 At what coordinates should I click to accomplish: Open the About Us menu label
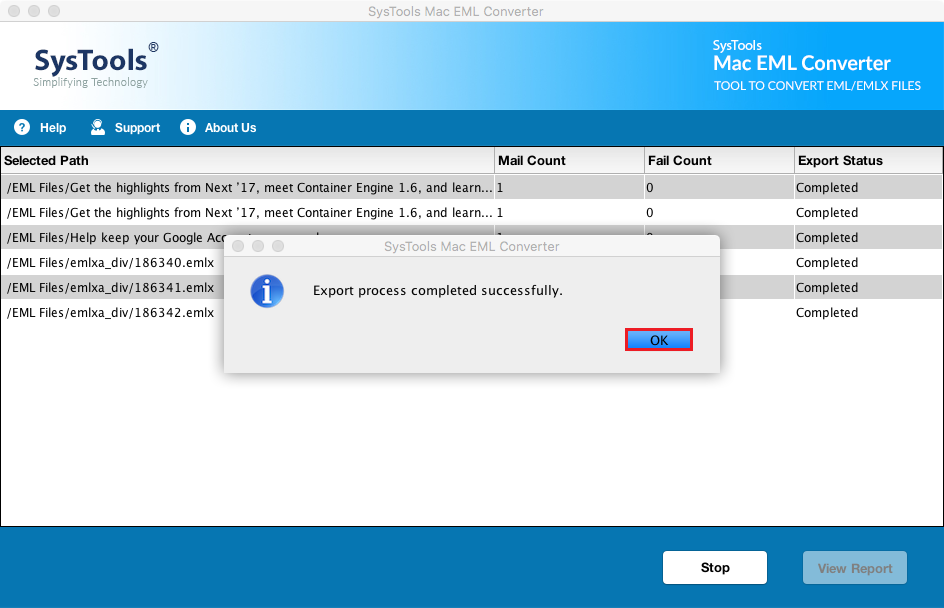point(231,128)
